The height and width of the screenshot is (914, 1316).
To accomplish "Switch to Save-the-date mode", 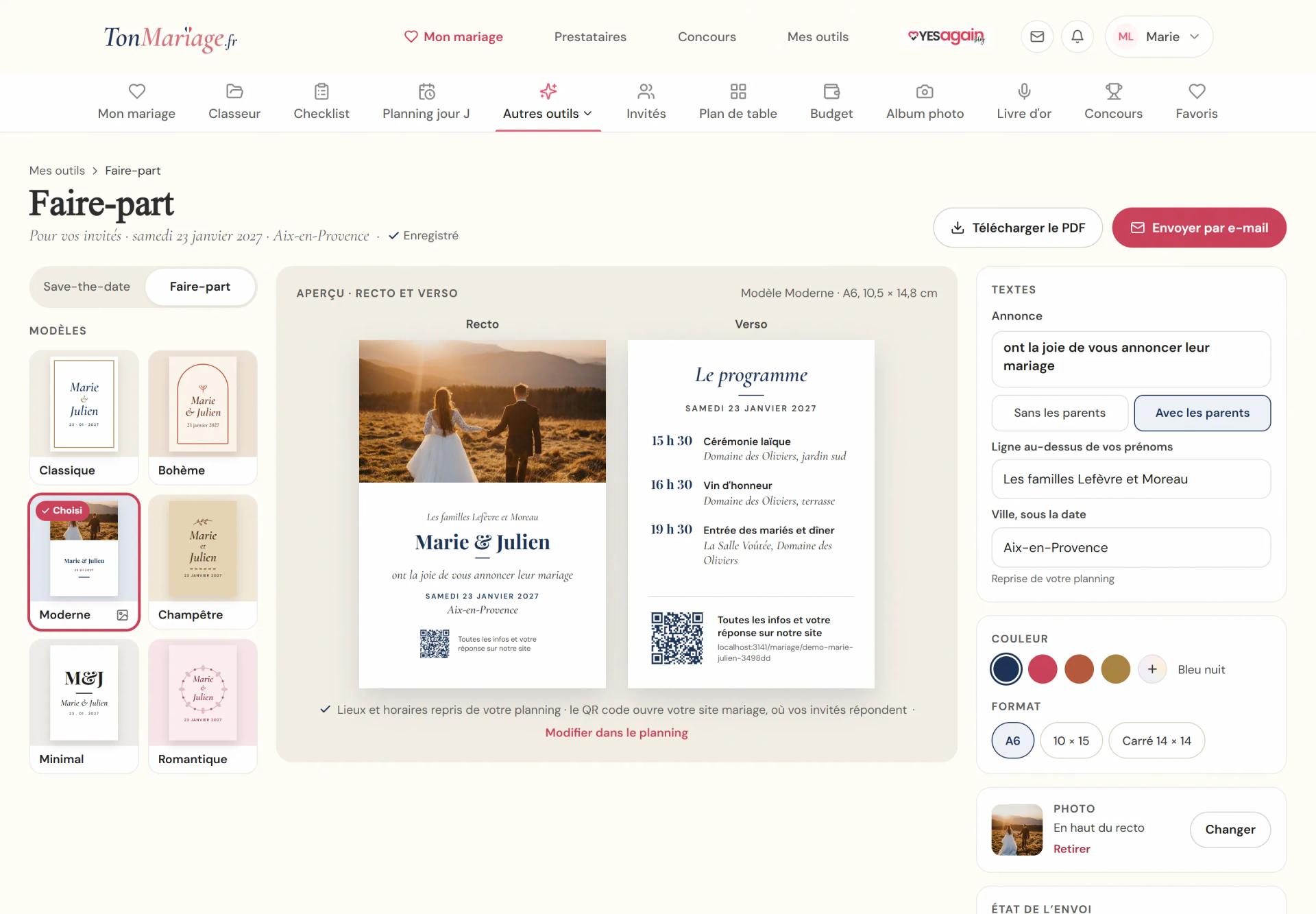I will point(87,287).
